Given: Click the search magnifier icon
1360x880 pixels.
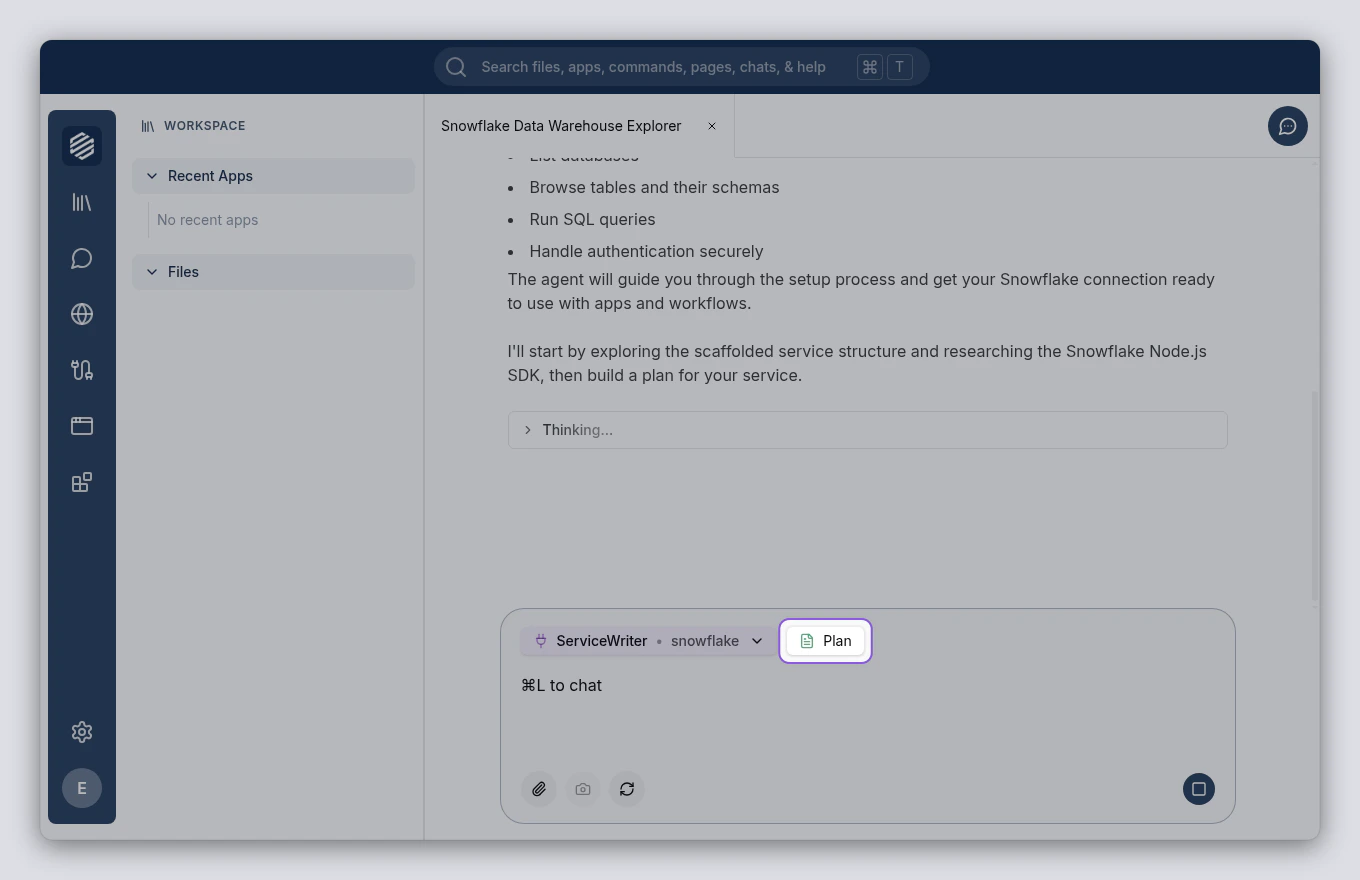Looking at the screenshot, I should pyautogui.click(x=456, y=67).
